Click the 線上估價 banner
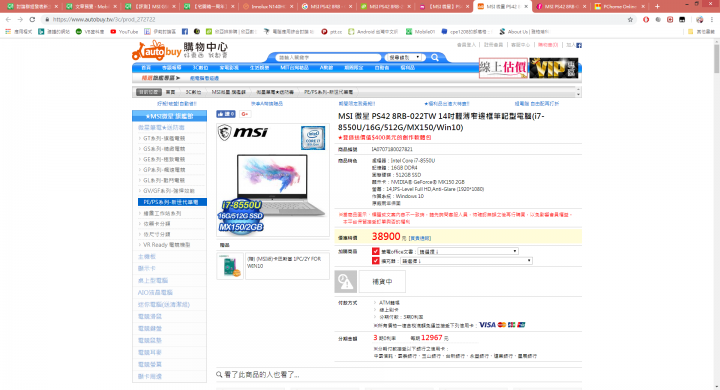720x390 pixels. [503, 68]
